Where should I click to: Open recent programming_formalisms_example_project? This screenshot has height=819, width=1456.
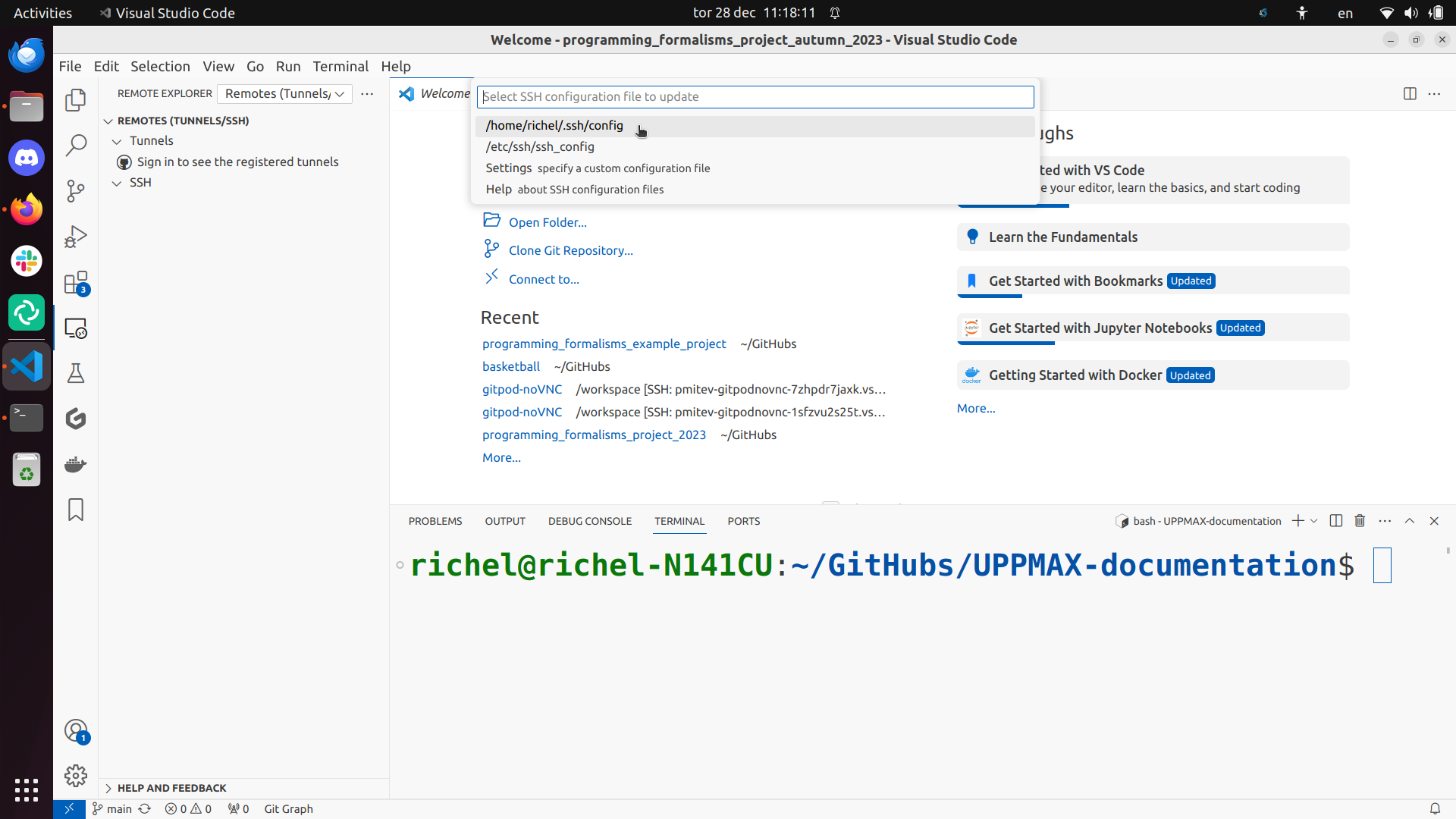tap(604, 344)
